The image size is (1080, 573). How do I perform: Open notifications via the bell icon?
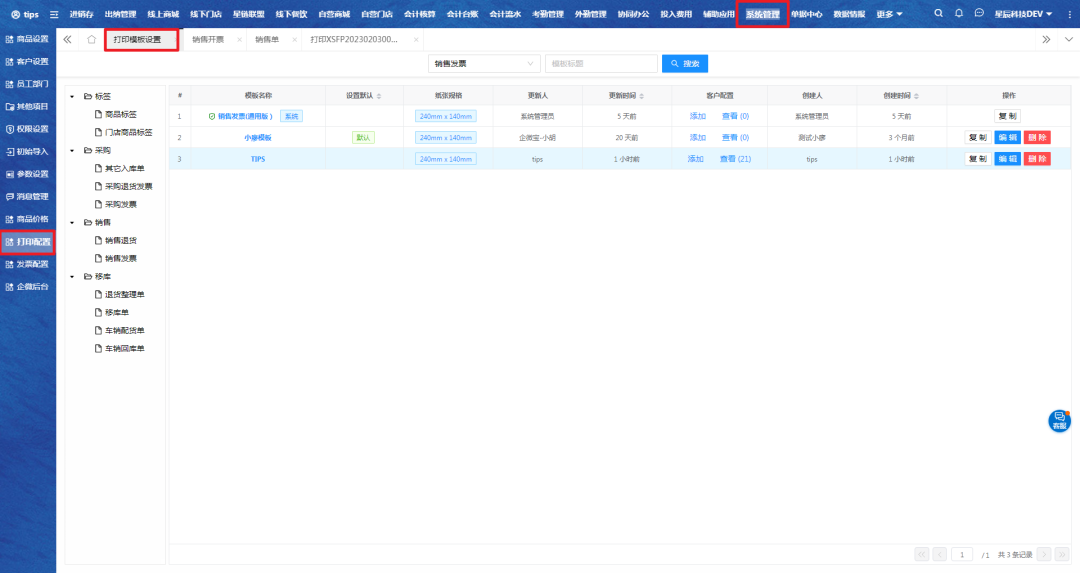pos(959,14)
